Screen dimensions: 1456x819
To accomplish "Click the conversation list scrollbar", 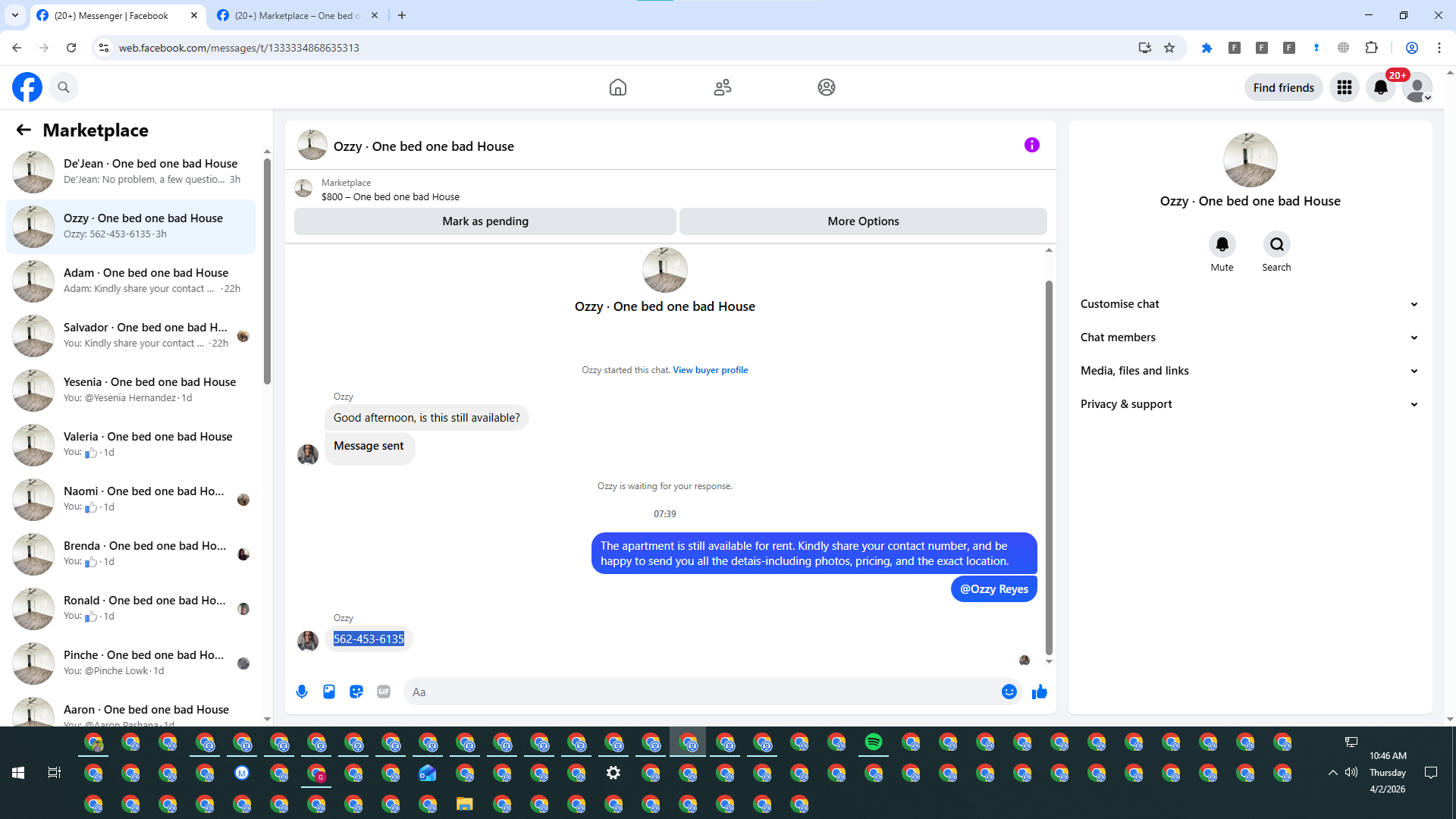I will 267,271.
